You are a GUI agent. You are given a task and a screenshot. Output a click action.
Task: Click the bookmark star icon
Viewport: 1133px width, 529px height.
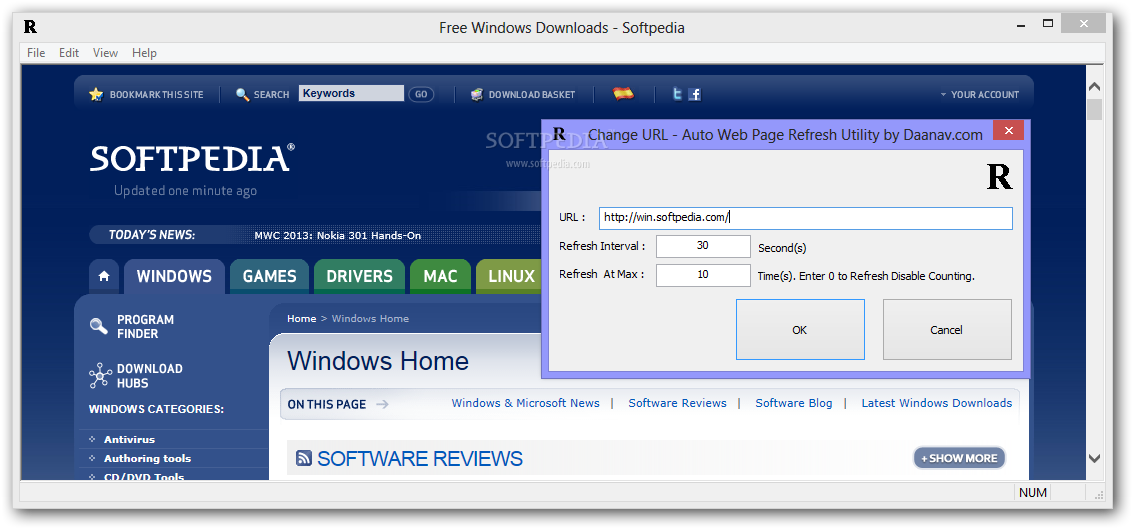(x=96, y=95)
